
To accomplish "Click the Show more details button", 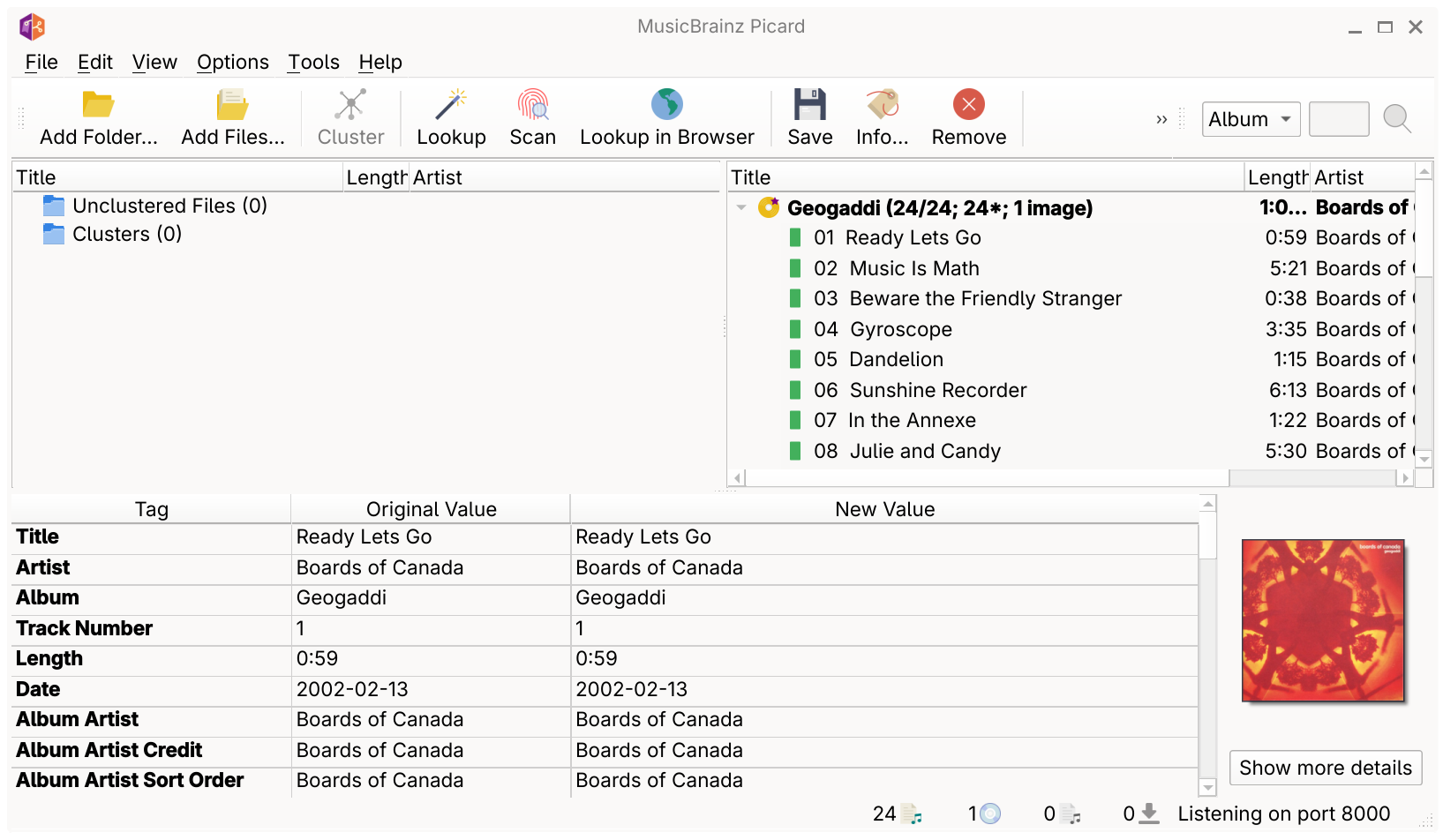I will click(1325, 768).
